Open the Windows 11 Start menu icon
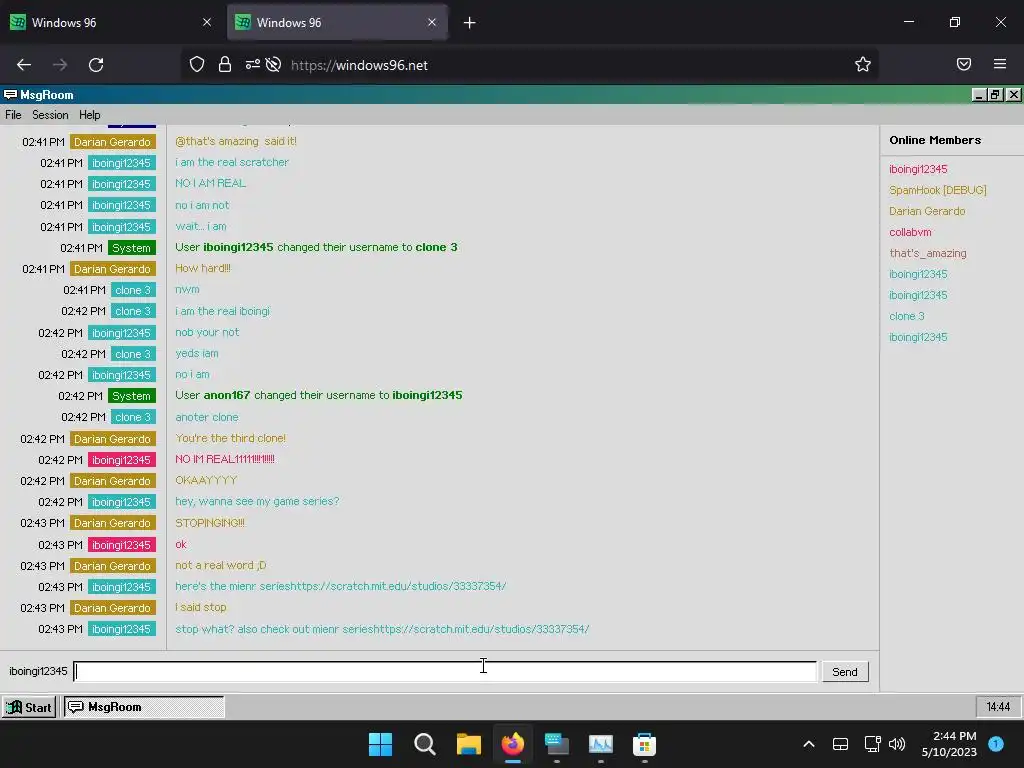 point(380,744)
